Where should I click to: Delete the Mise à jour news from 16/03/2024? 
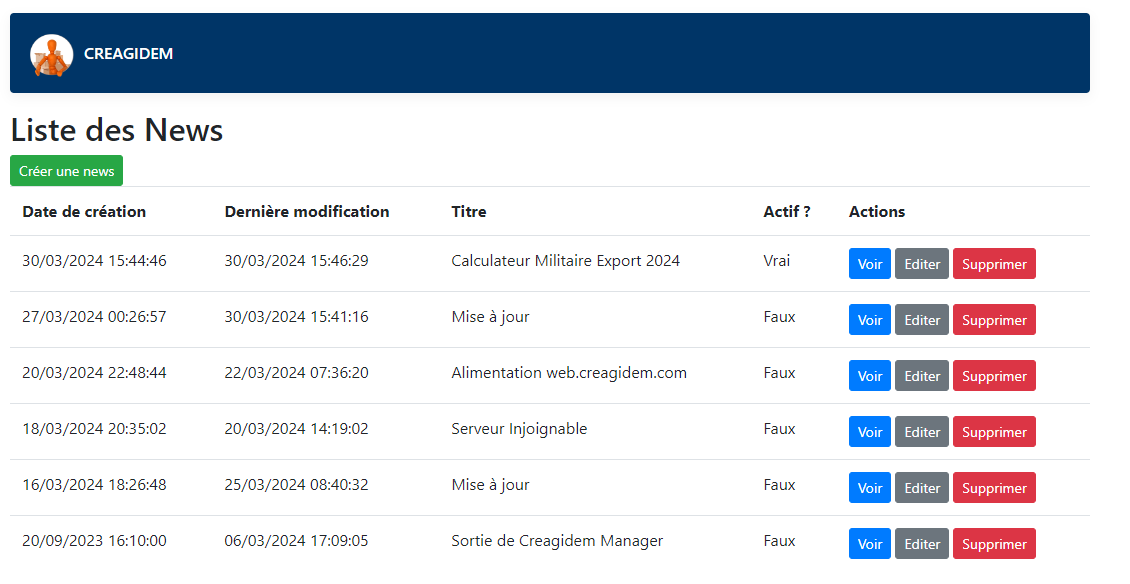coord(993,488)
